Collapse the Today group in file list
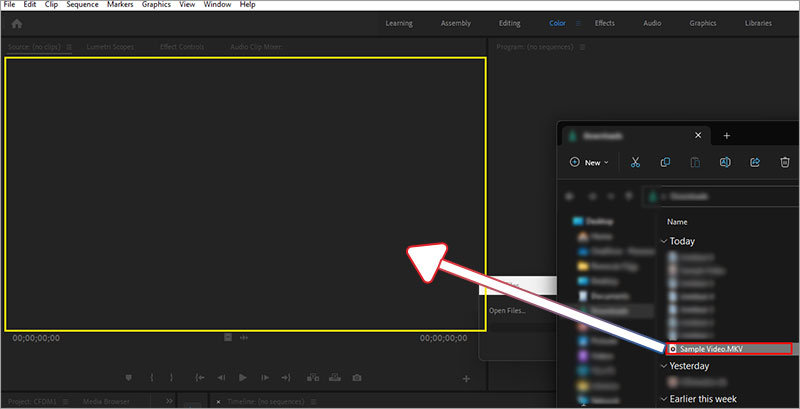Viewport: 800px width, 409px height. 664,241
